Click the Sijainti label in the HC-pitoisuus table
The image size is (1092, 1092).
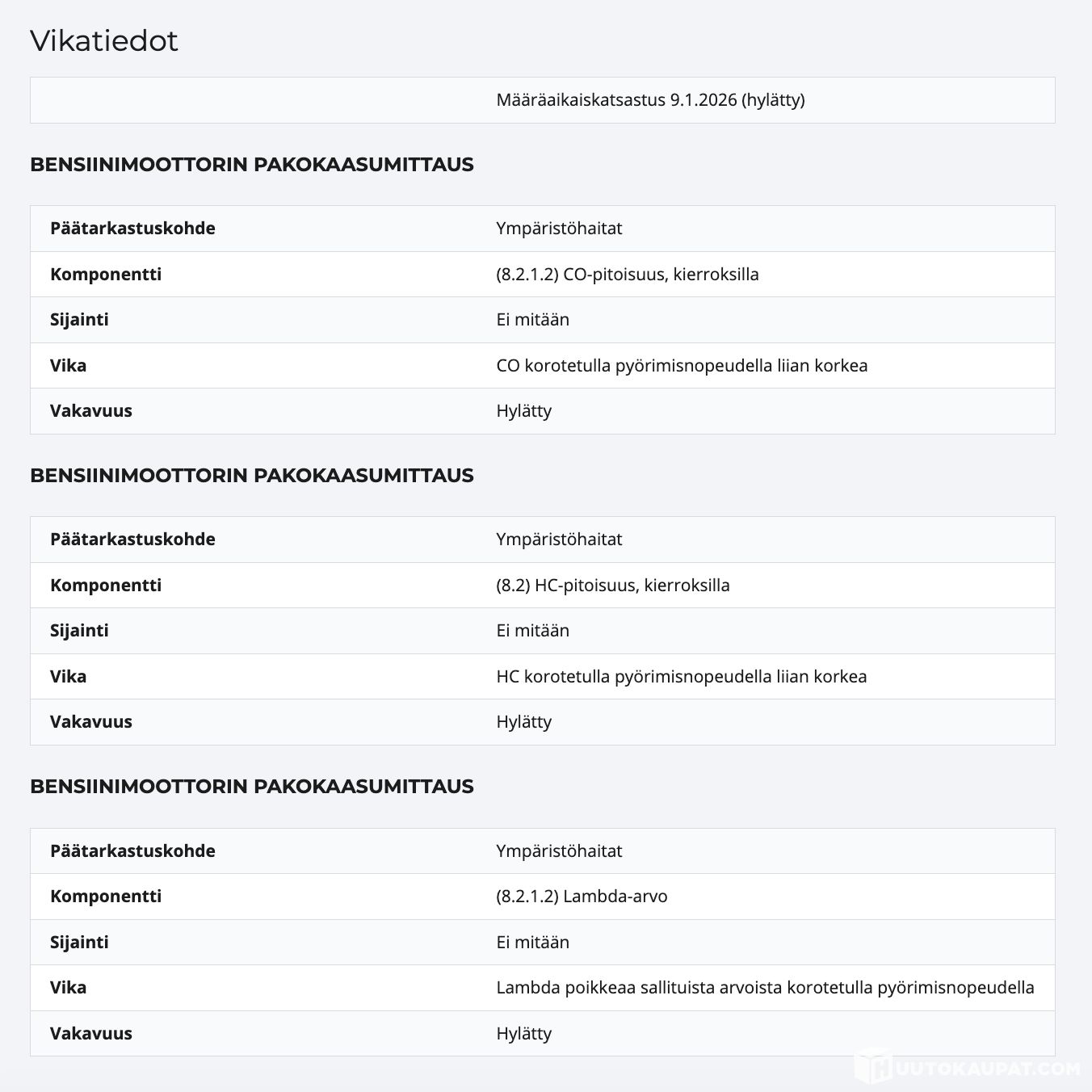pos(79,630)
